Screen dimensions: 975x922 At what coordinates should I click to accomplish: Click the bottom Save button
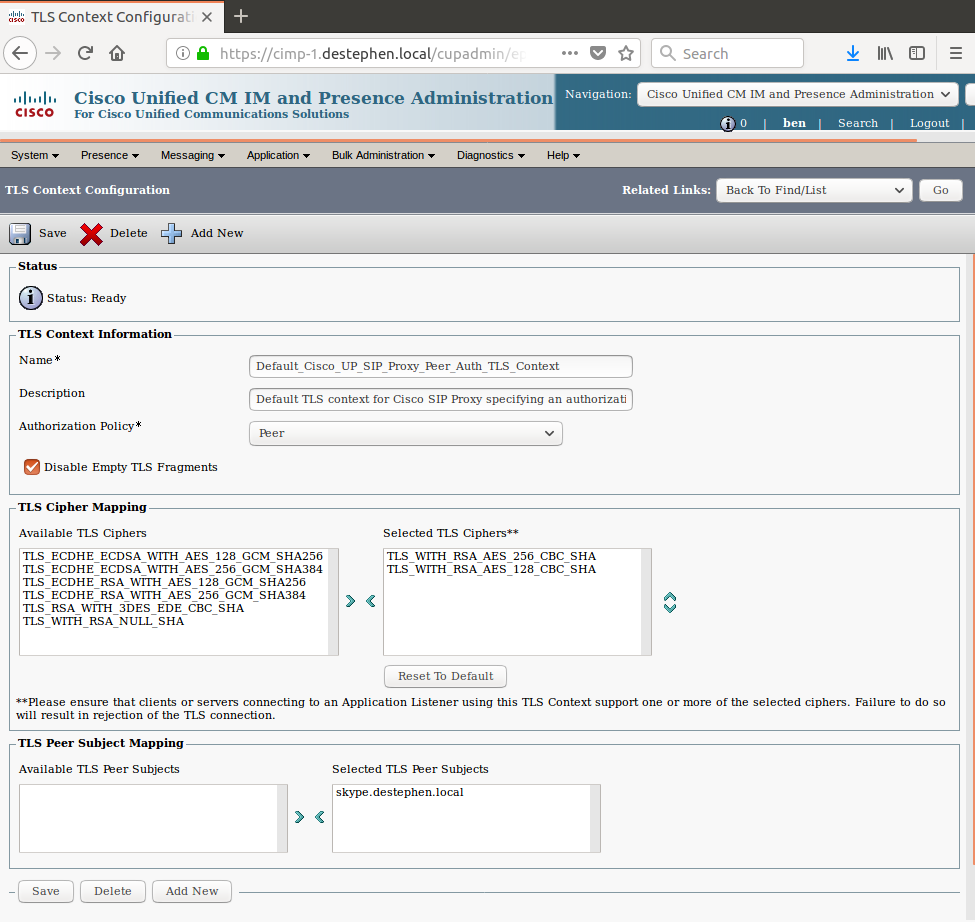(x=46, y=891)
